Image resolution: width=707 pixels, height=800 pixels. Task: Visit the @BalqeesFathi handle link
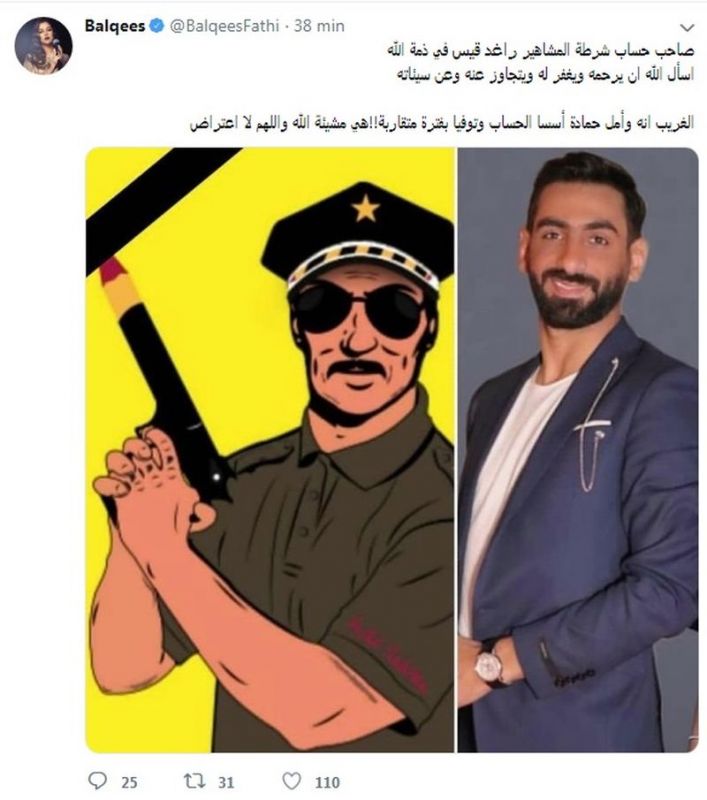224,26
